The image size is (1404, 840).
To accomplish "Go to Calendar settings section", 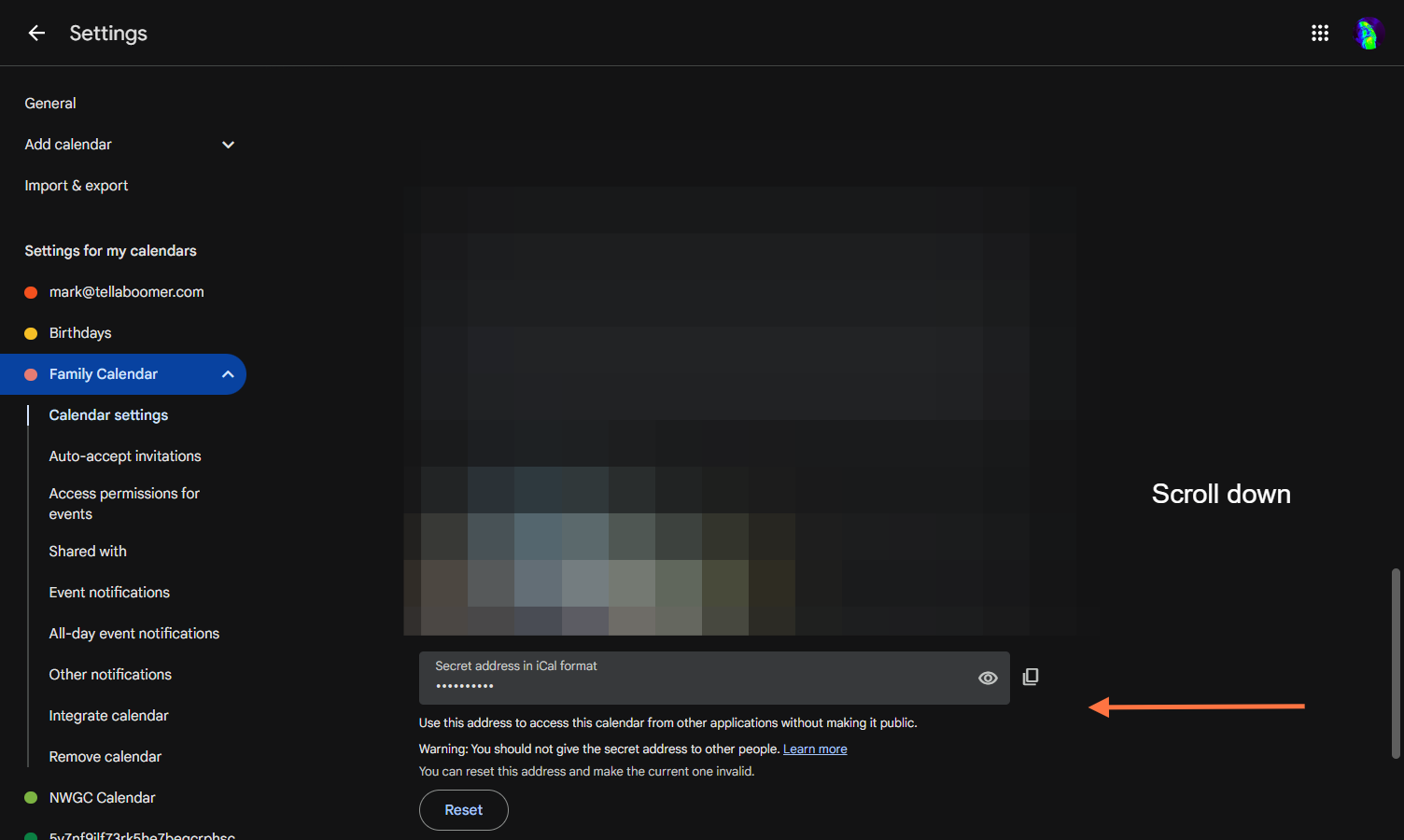I will click(x=108, y=415).
